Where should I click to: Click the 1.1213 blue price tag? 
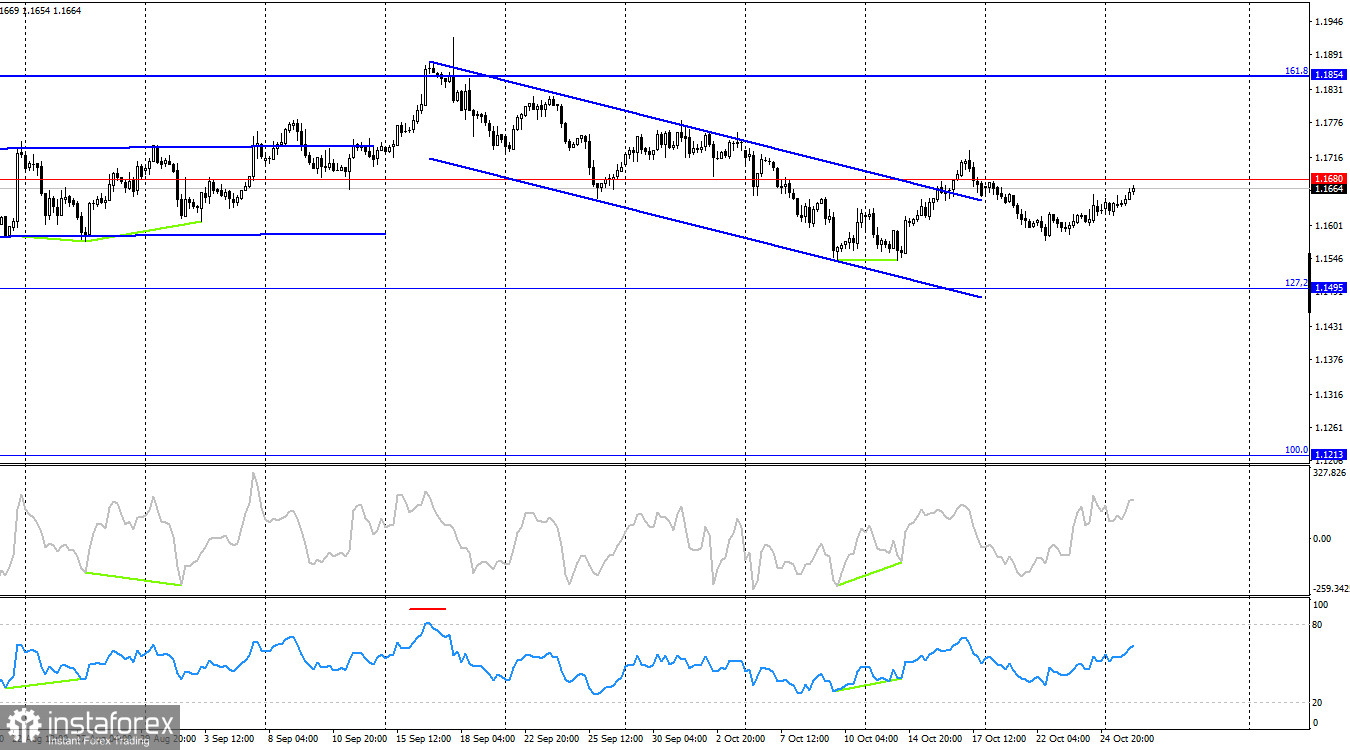1329,454
